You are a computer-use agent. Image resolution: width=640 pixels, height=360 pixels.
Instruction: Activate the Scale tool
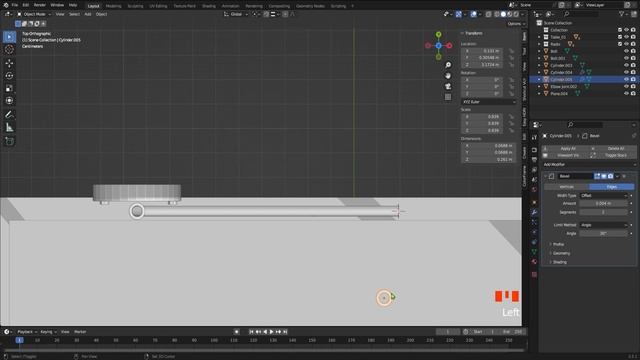point(9,88)
